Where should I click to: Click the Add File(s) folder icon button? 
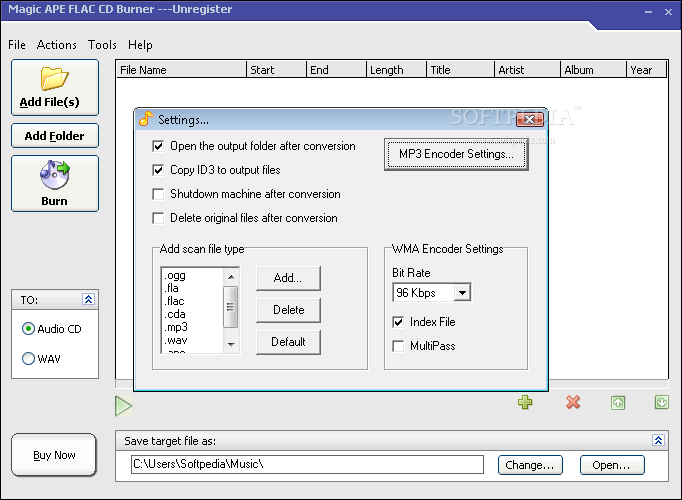point(55,87)
